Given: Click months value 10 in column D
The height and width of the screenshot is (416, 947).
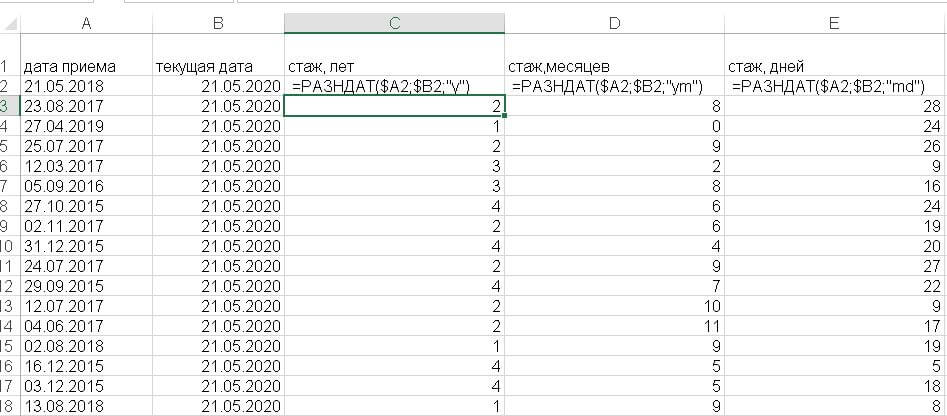Looking at the screenshot, I should [x=614, y=306].
